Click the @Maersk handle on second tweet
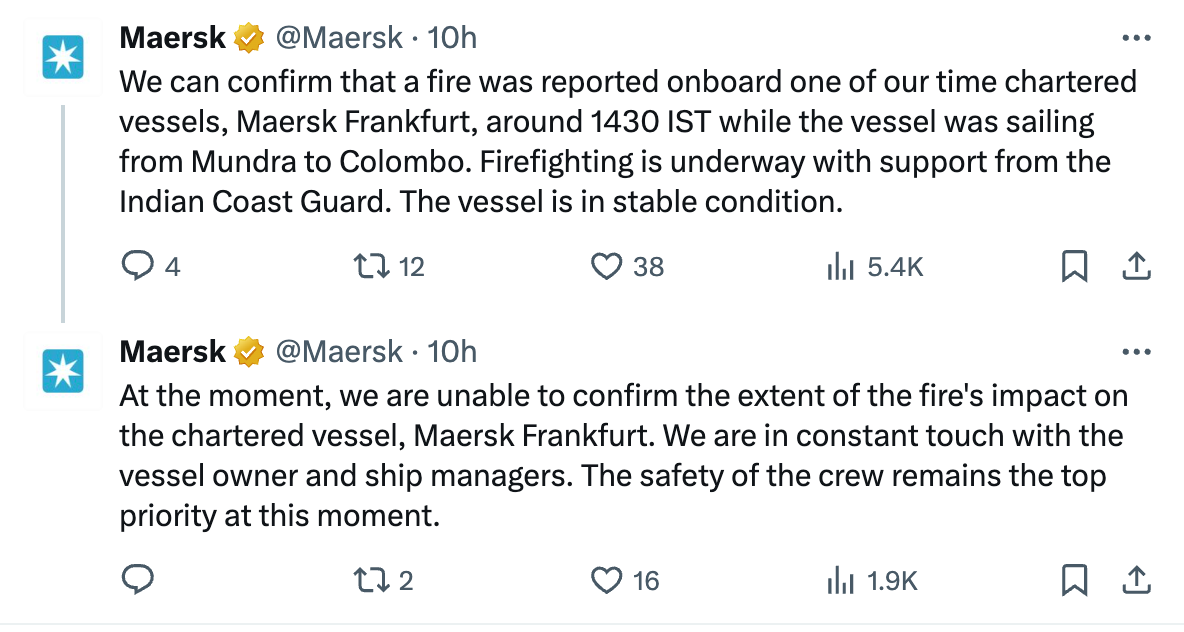 338,352
